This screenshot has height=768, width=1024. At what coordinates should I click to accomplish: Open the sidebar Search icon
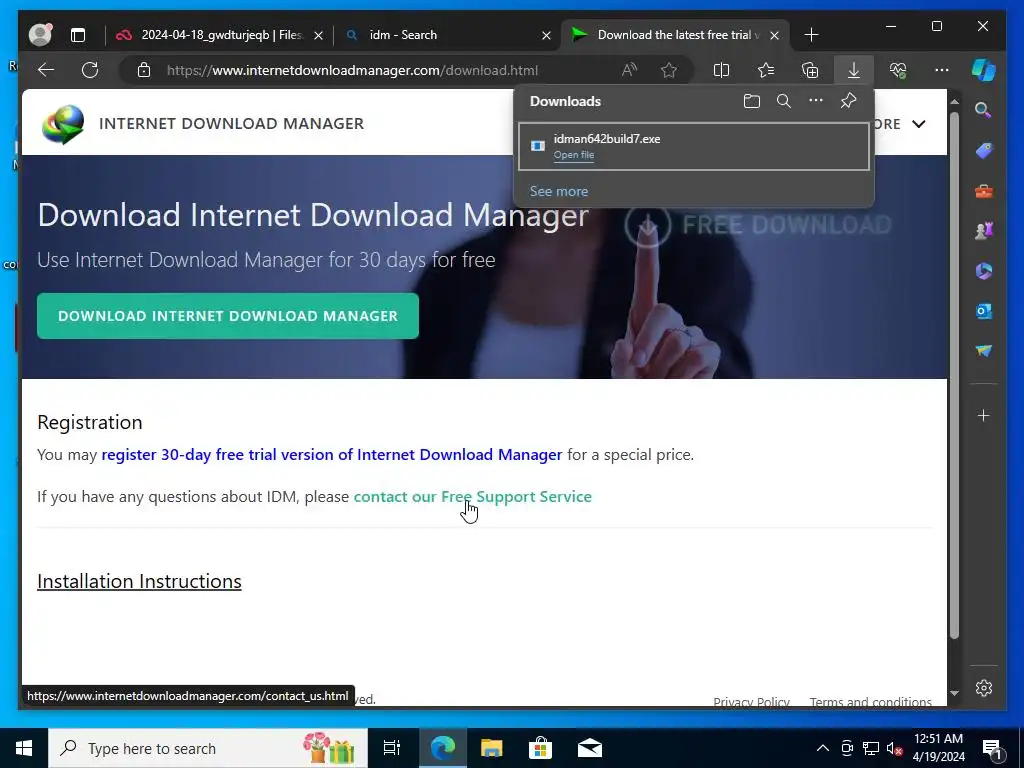[984, 110]
